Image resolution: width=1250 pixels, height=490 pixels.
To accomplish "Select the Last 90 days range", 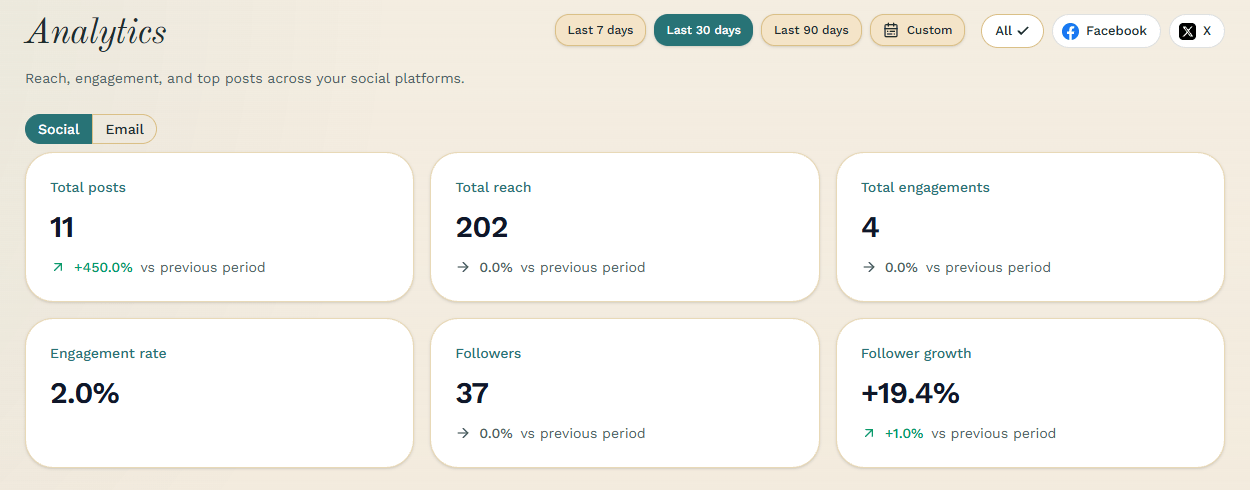I will 811,30.
